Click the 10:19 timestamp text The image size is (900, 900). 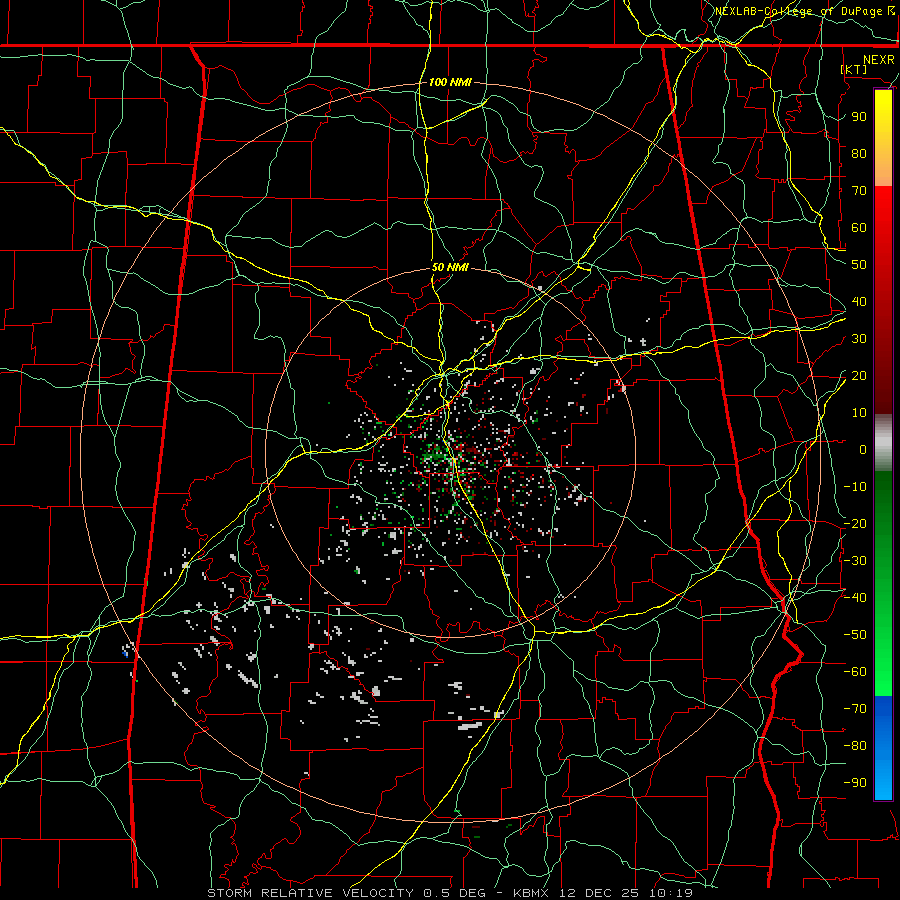(x=671, y=893)
